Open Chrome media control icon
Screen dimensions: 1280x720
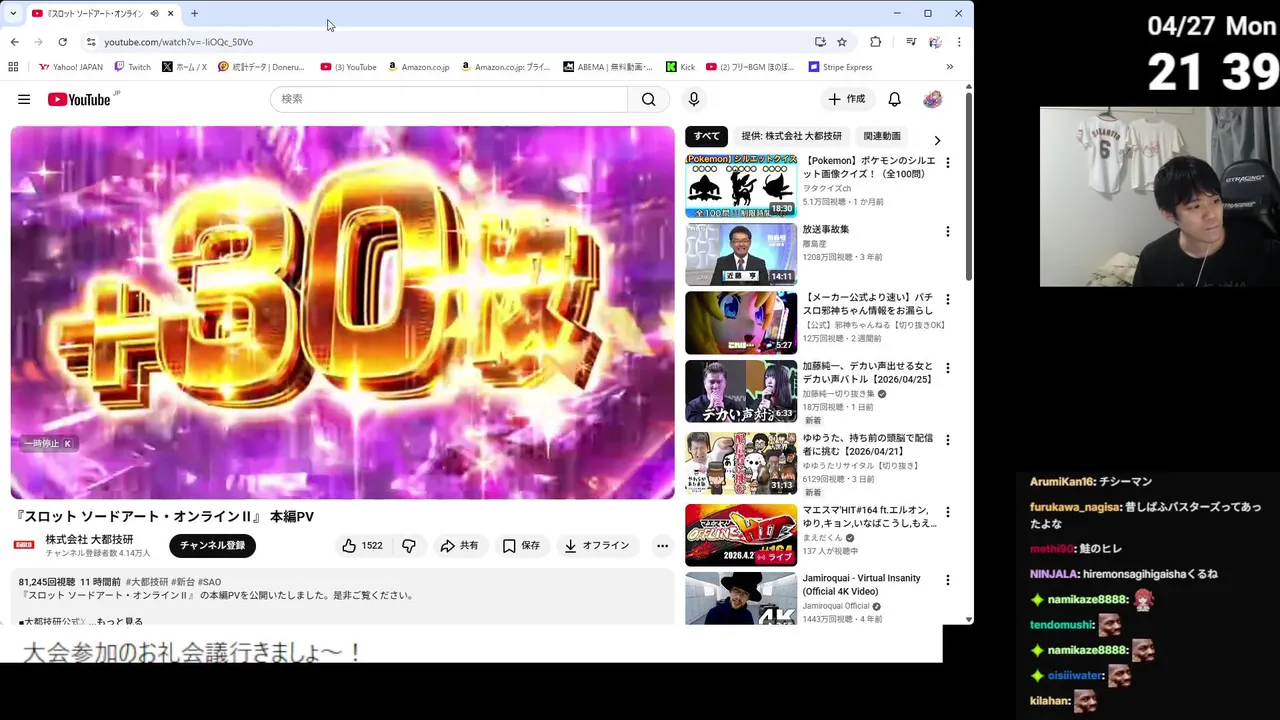pyautogui.click(x=911, y=42)
